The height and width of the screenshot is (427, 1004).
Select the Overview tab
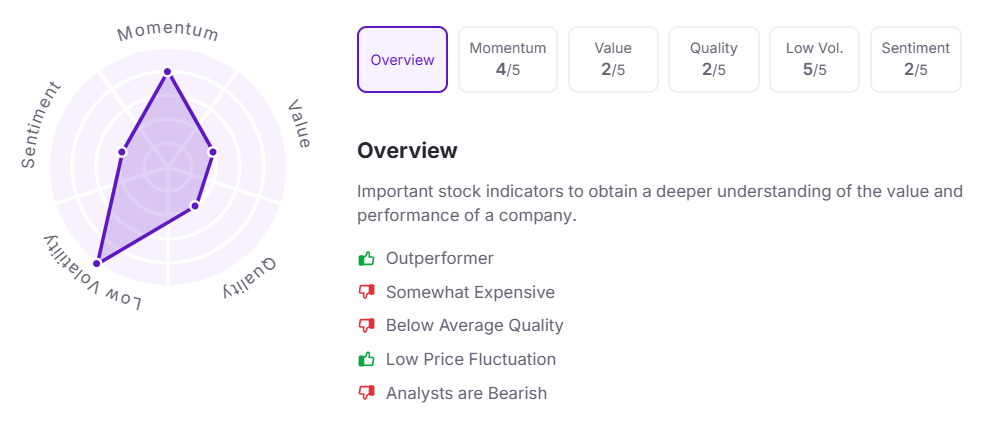pos(402,60)
